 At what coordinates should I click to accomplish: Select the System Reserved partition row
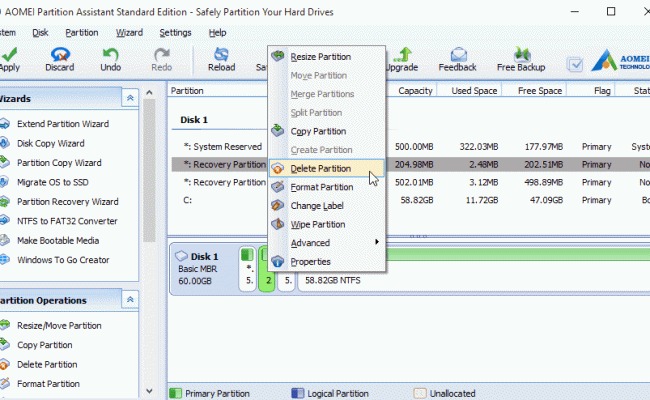click(411, 146)
